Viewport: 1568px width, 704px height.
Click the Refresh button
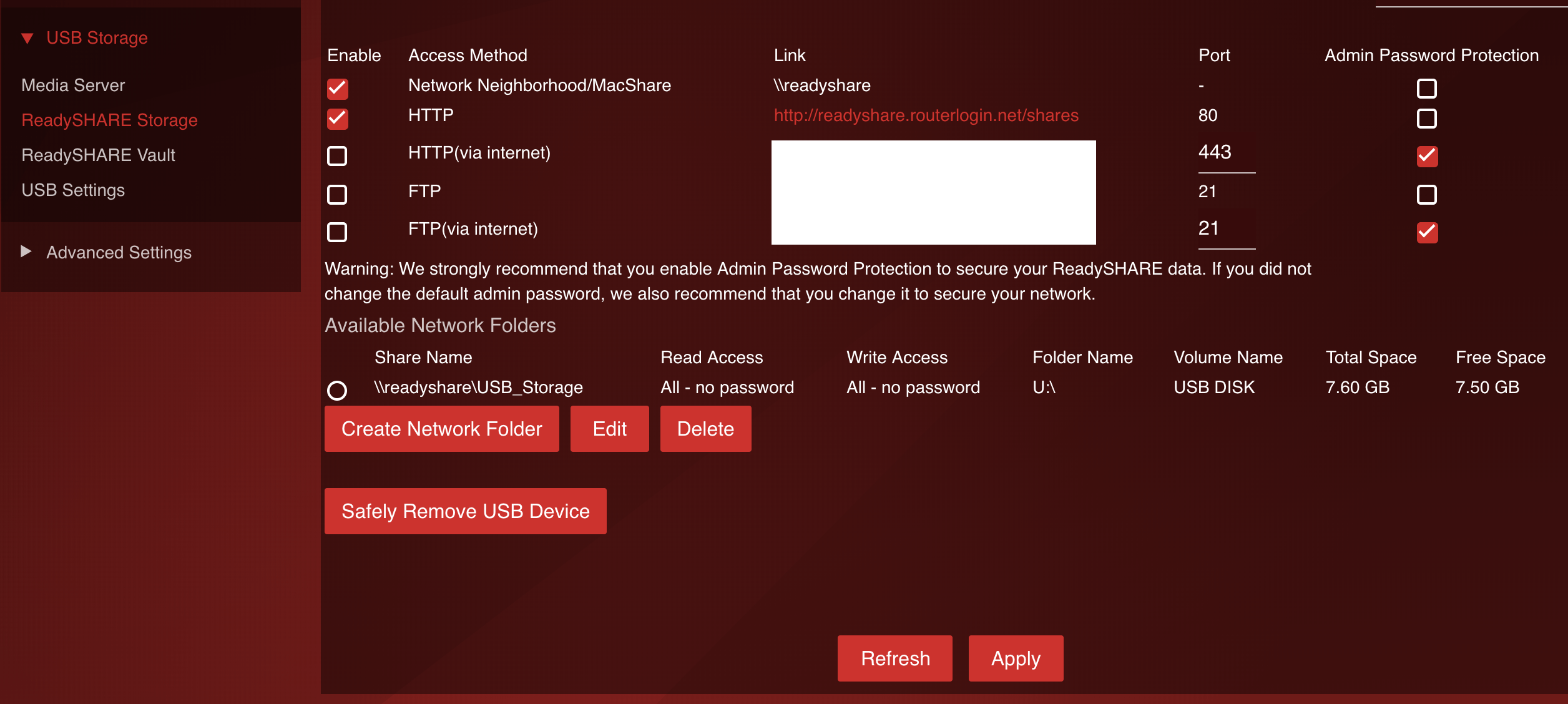894,658
